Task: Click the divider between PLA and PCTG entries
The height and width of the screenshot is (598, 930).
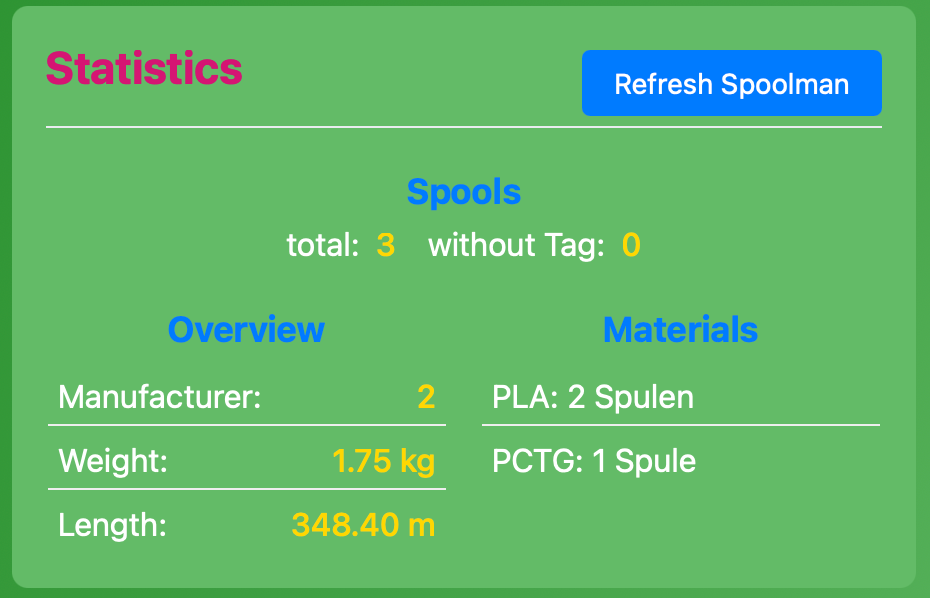Action: point(680,425)
